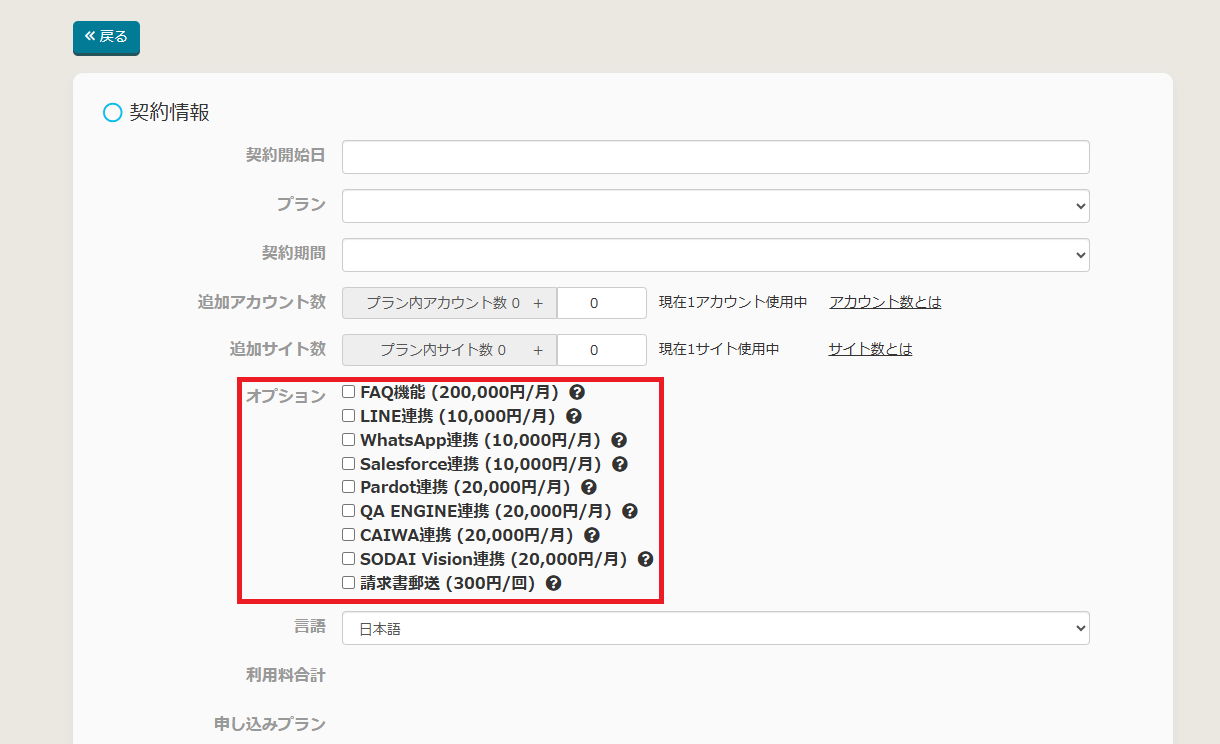Check the 請求書郵送 checkbox
The image size is (1220, 744).
click(x=349, y=582)
